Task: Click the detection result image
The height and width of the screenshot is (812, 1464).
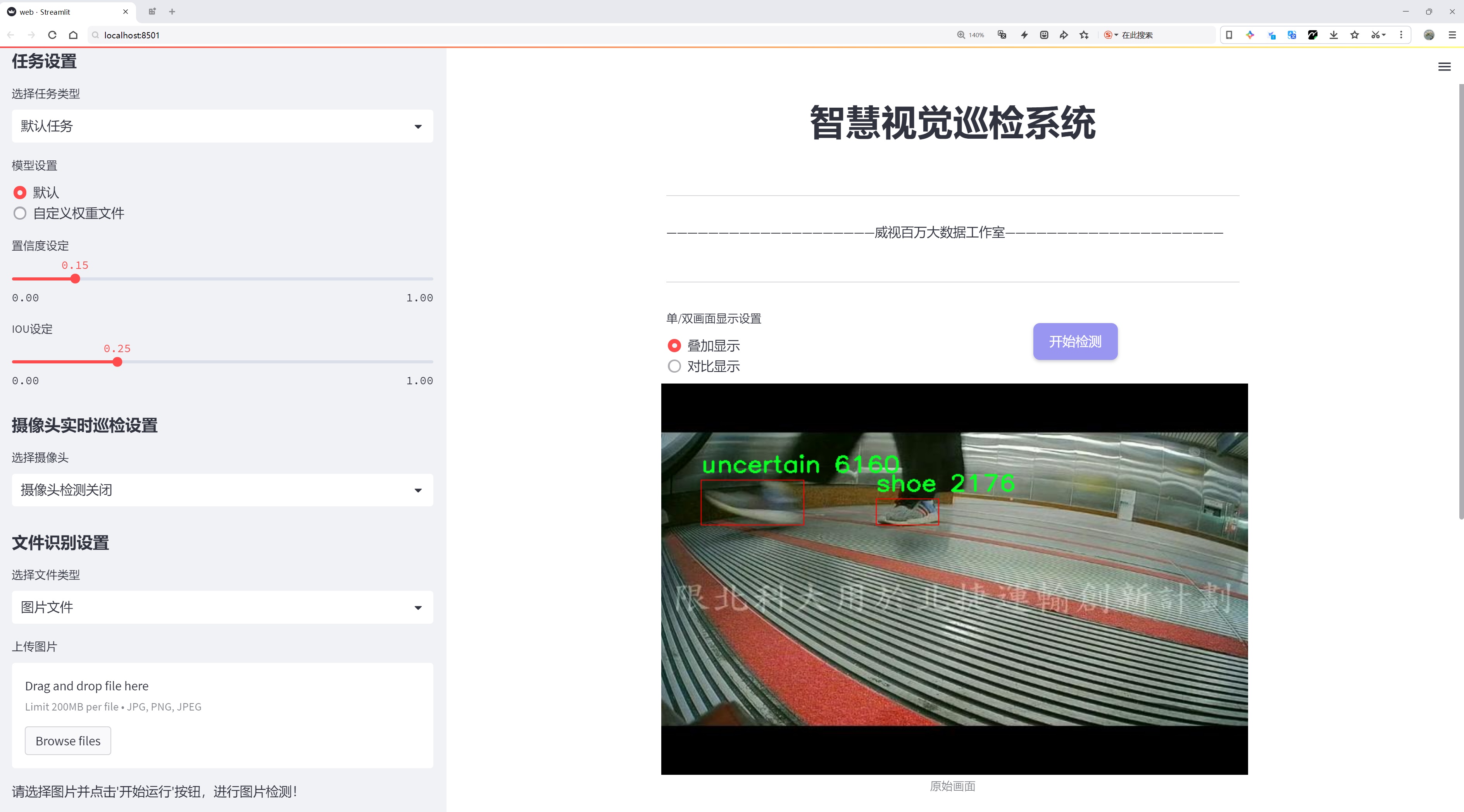Action: (x=954, y=579)
